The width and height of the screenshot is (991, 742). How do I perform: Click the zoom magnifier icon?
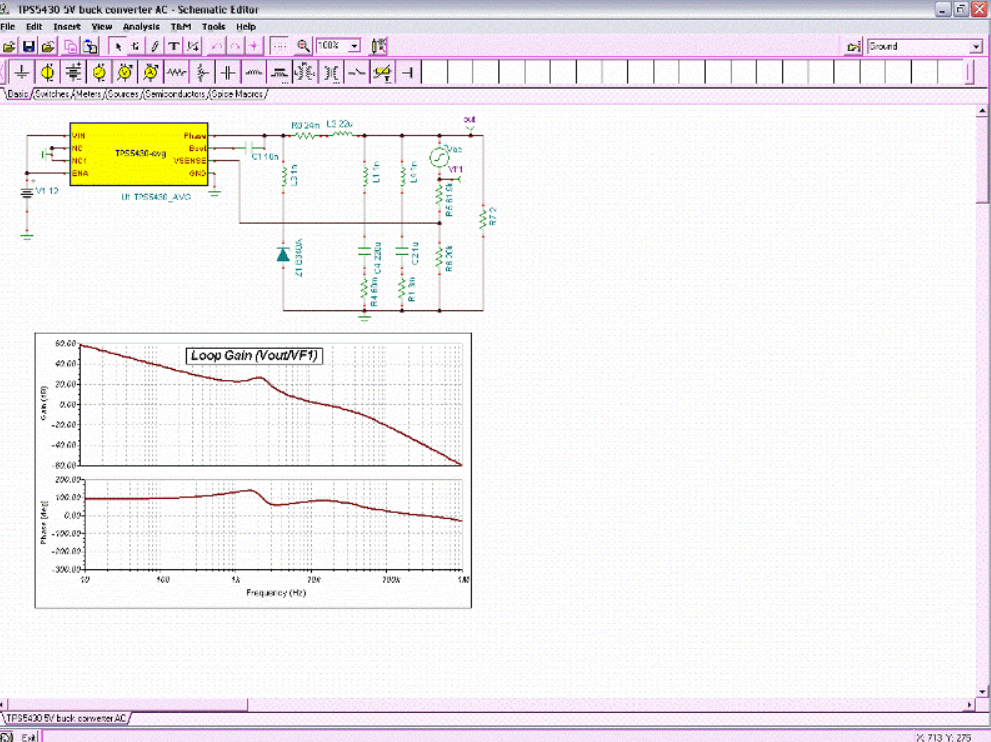(303, 46)
